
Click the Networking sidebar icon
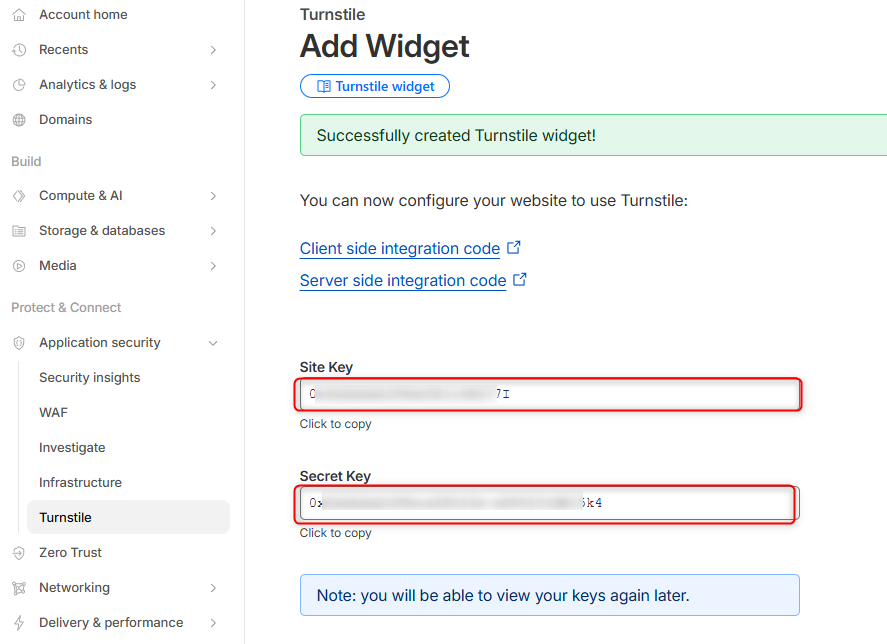[x=18, y=588]
